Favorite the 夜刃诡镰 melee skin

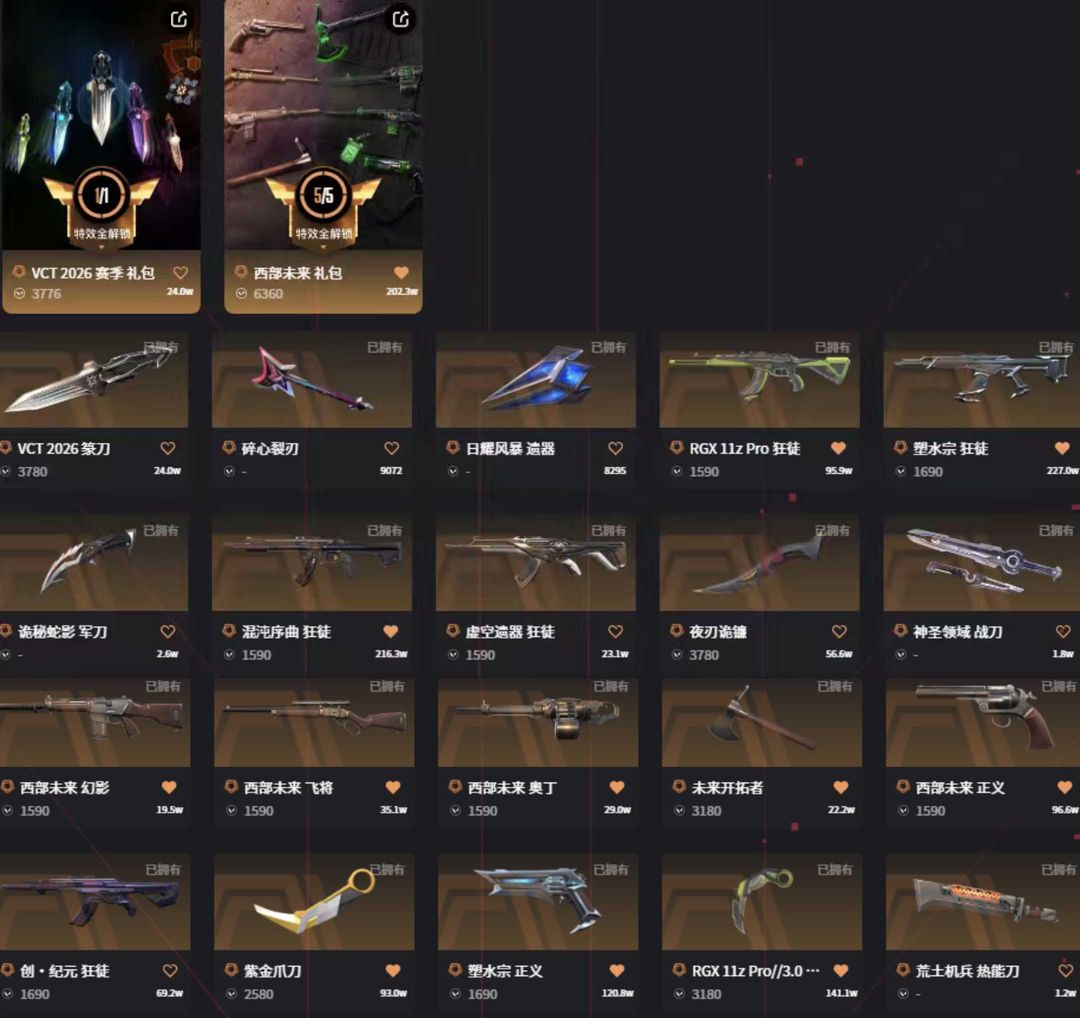pos(840,632)
